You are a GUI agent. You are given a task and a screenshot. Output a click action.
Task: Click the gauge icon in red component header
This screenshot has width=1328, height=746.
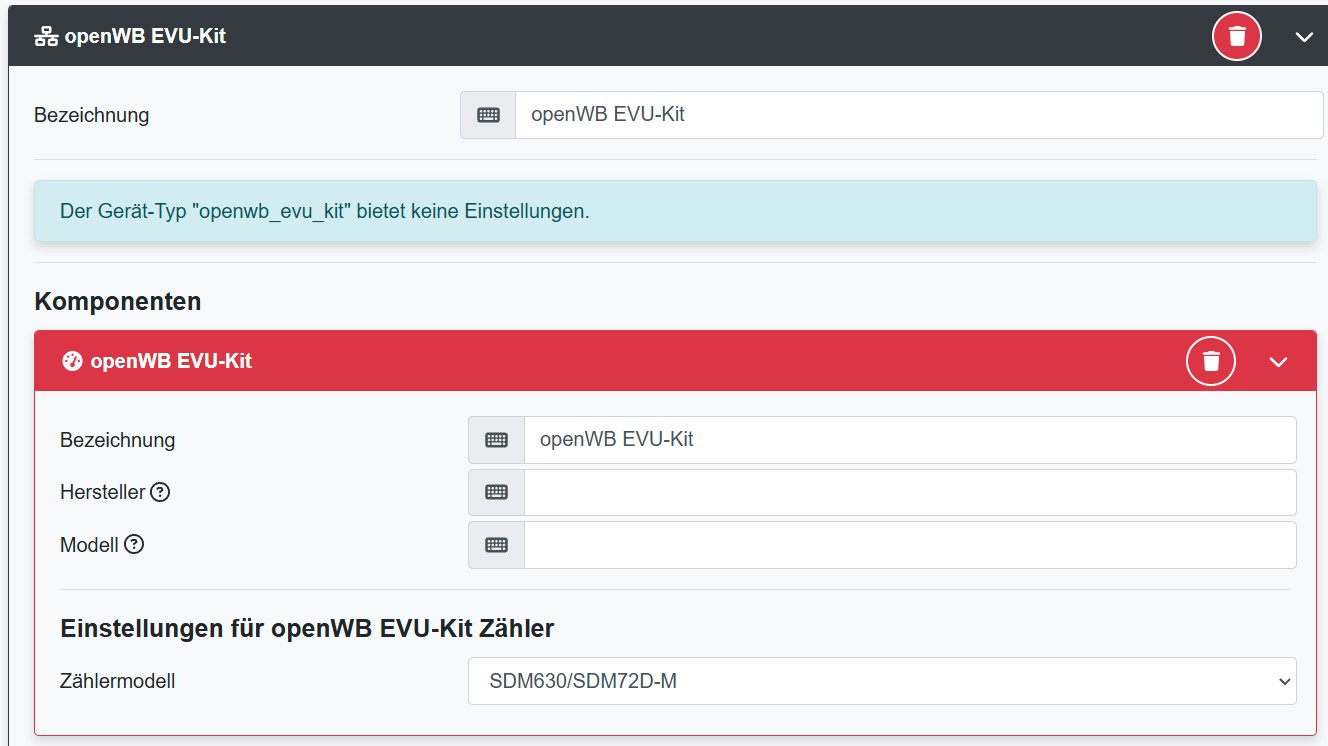72,361
